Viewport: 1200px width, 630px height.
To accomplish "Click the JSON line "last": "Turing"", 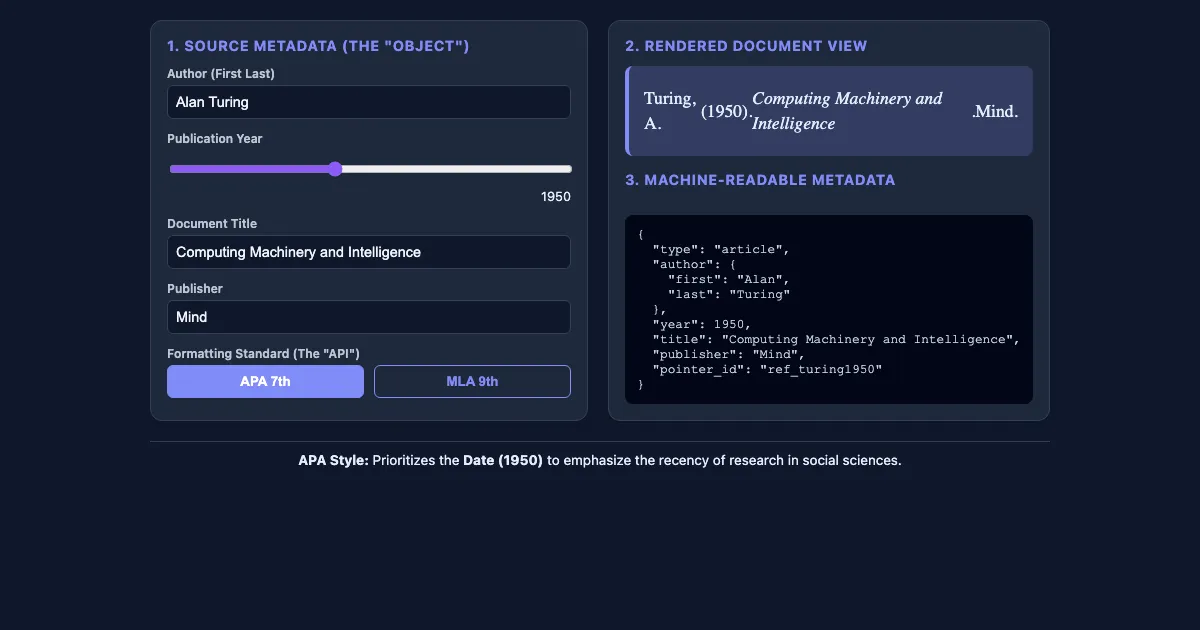I will pos(729,294).
